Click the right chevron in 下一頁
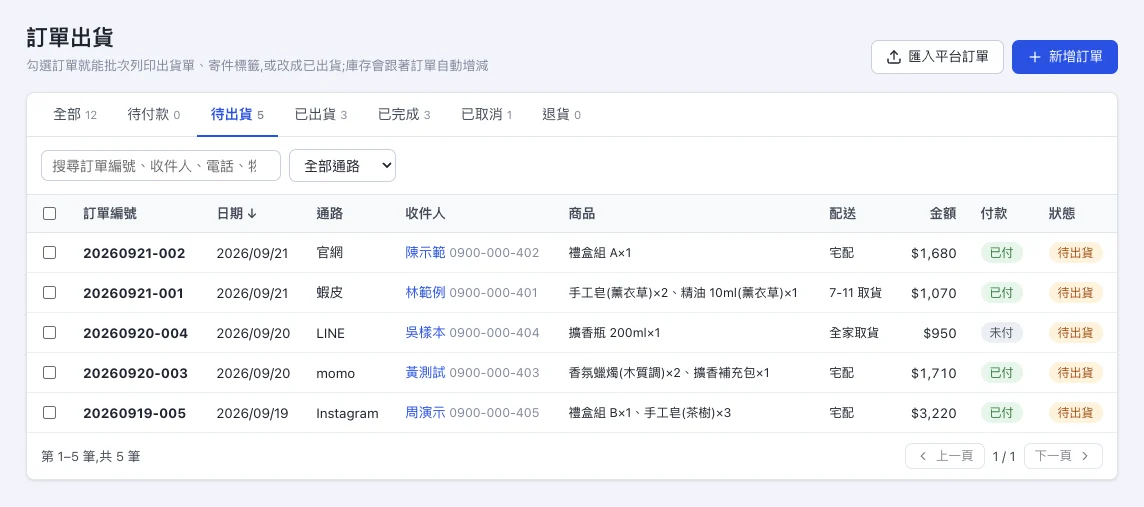 tap(1085, 456)
